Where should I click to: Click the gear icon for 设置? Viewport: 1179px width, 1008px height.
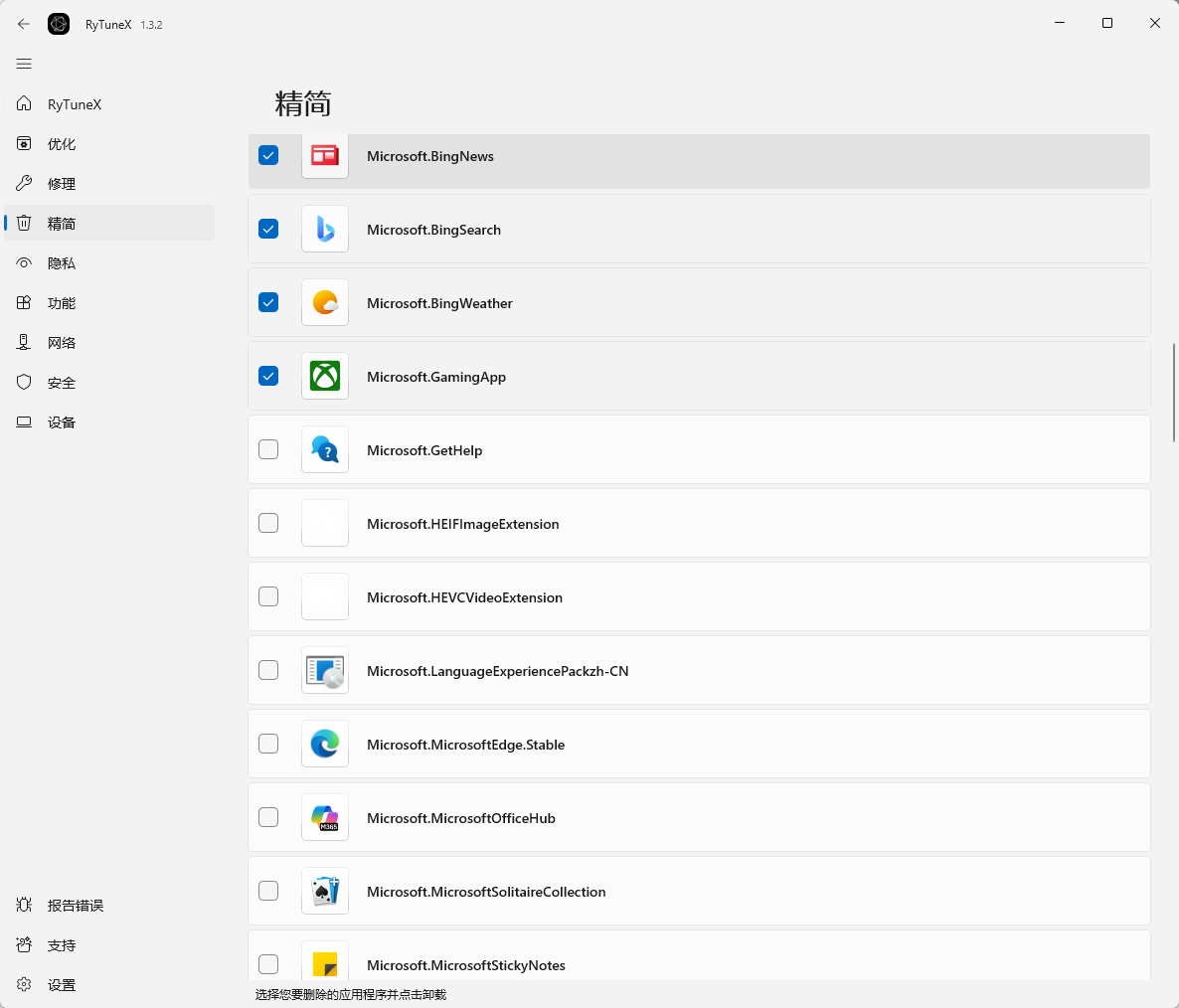(x=24, y=985)
